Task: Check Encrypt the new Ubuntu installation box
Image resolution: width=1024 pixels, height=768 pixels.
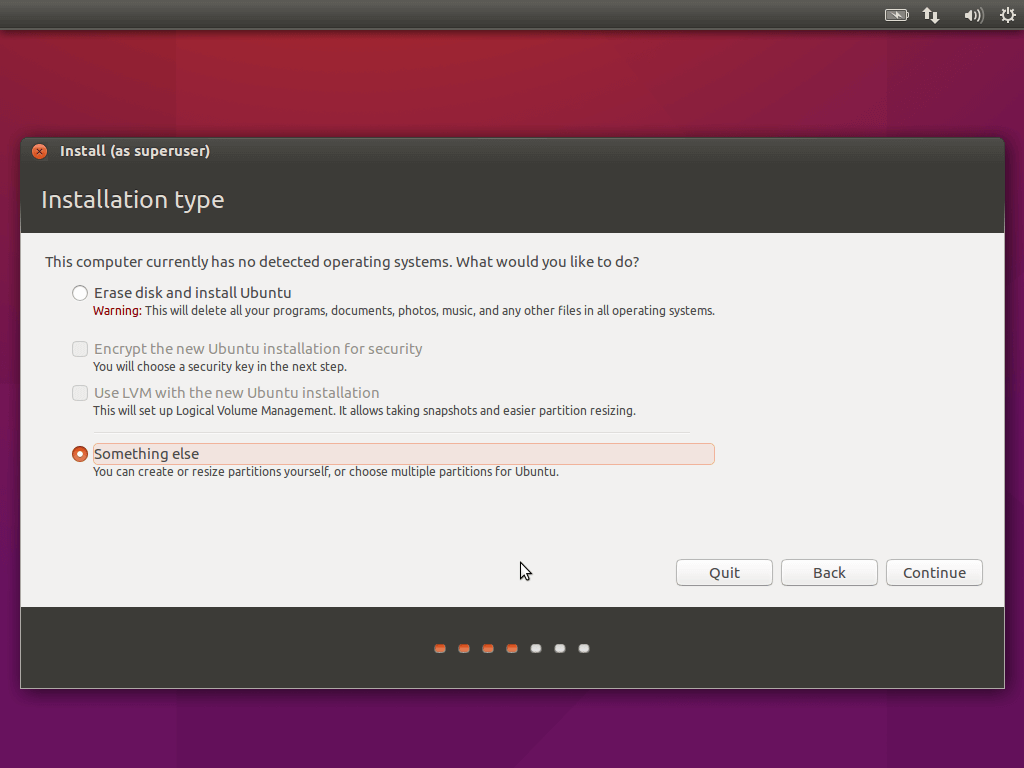Action: tap(80, 349)
